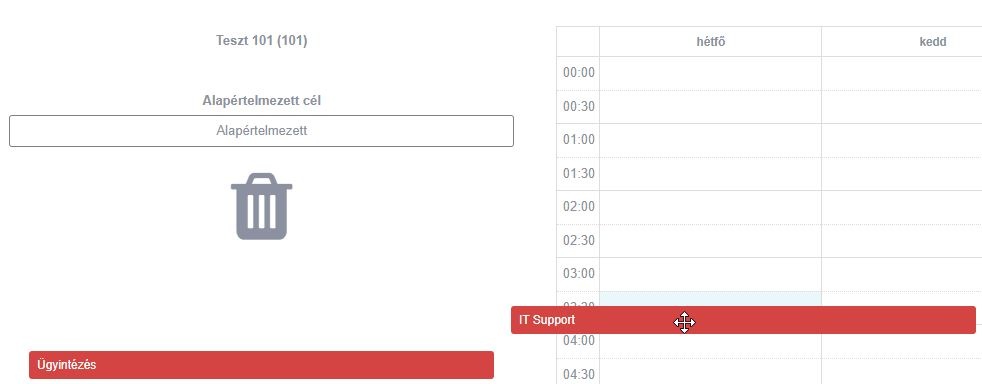982x384 pixels.
Task: Select the 00:00 slot on kedd
Action: (902, 73)
